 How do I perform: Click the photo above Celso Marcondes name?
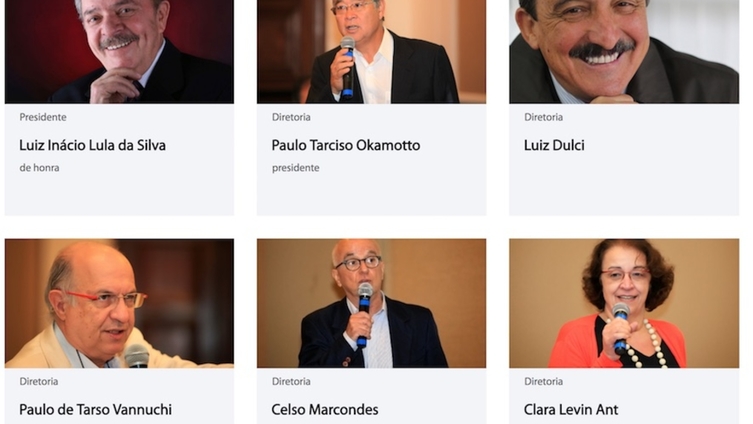point(371,303)
